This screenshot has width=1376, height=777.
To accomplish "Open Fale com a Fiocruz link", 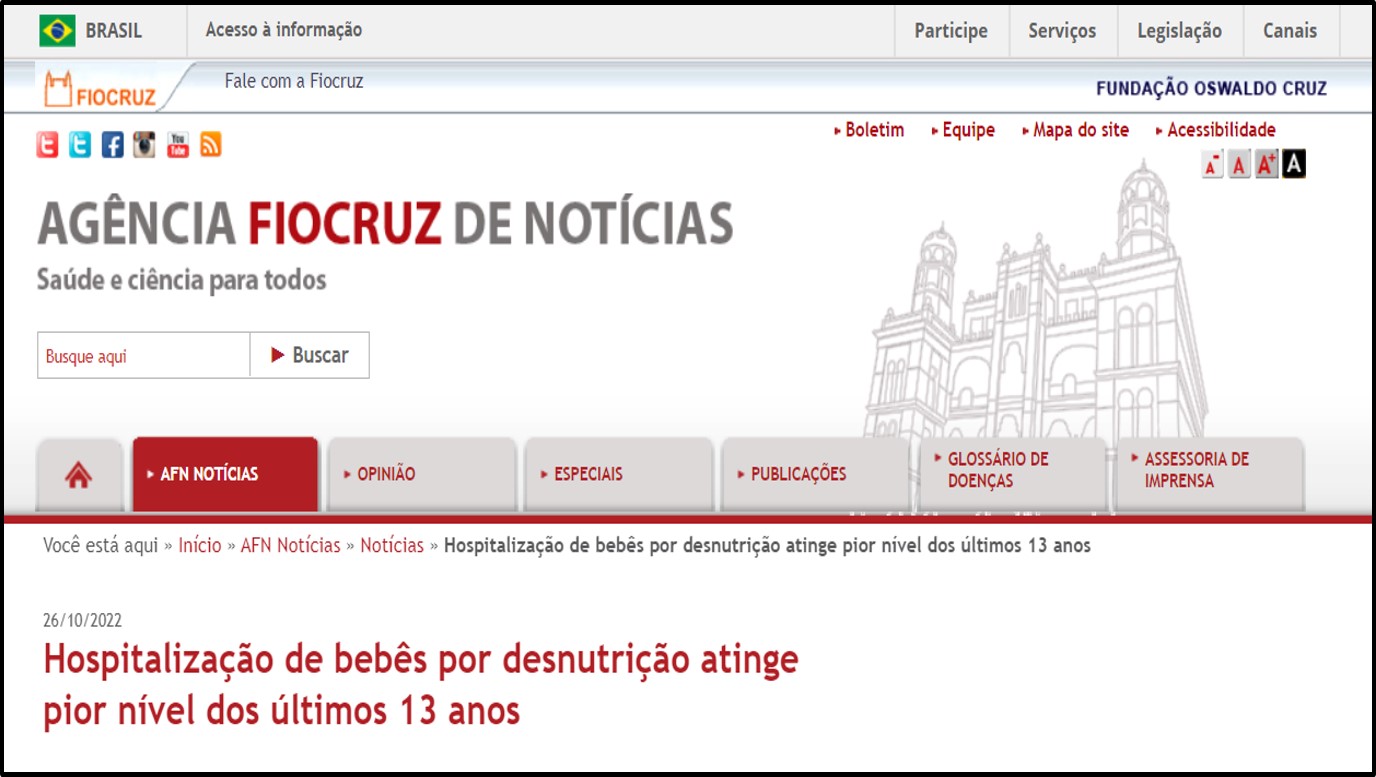I will (294, 81).
